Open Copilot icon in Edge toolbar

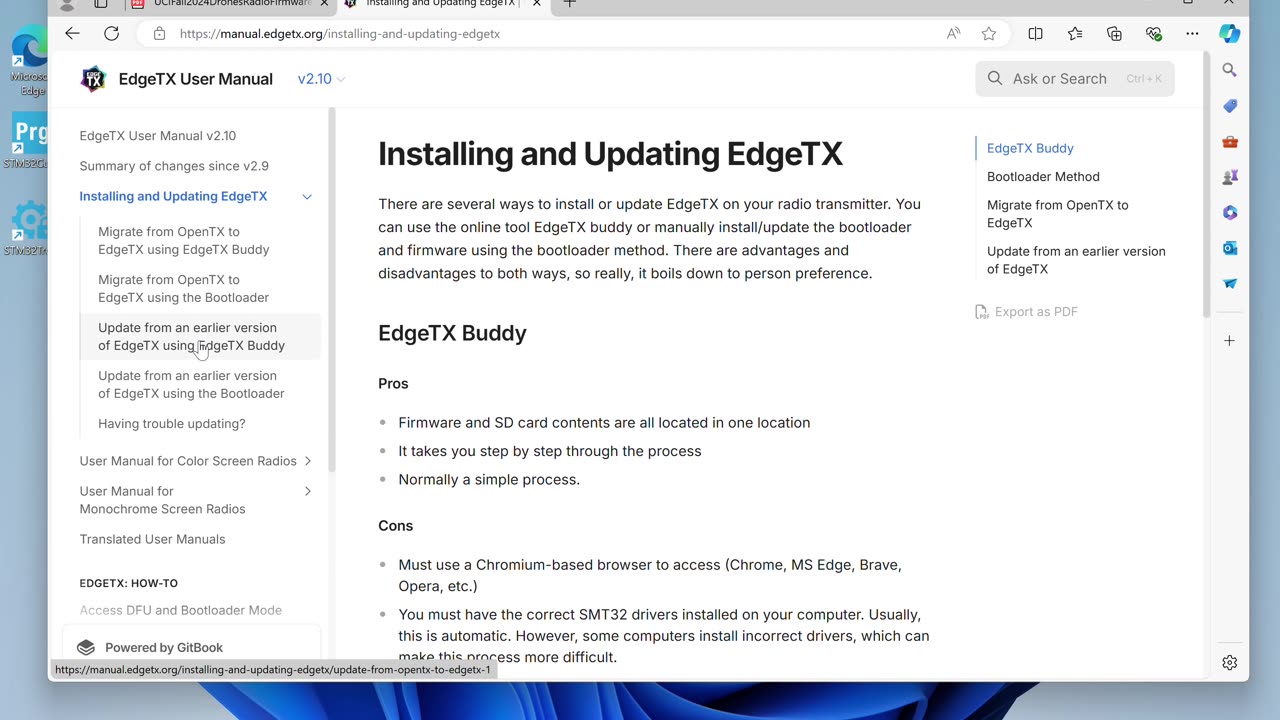pyautogui.click(x=1230, y=33)
